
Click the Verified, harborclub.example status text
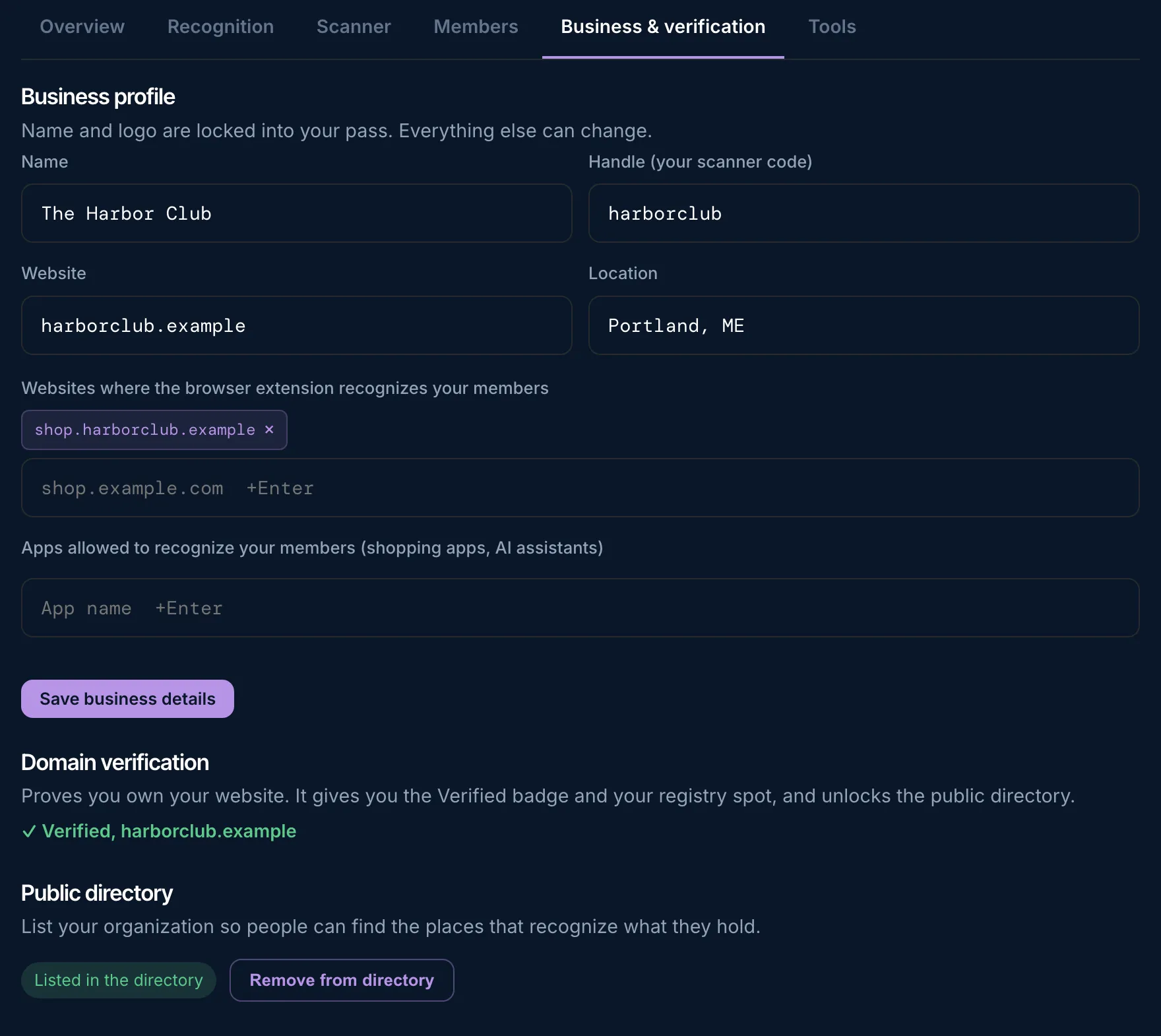[x=169, y=831]
